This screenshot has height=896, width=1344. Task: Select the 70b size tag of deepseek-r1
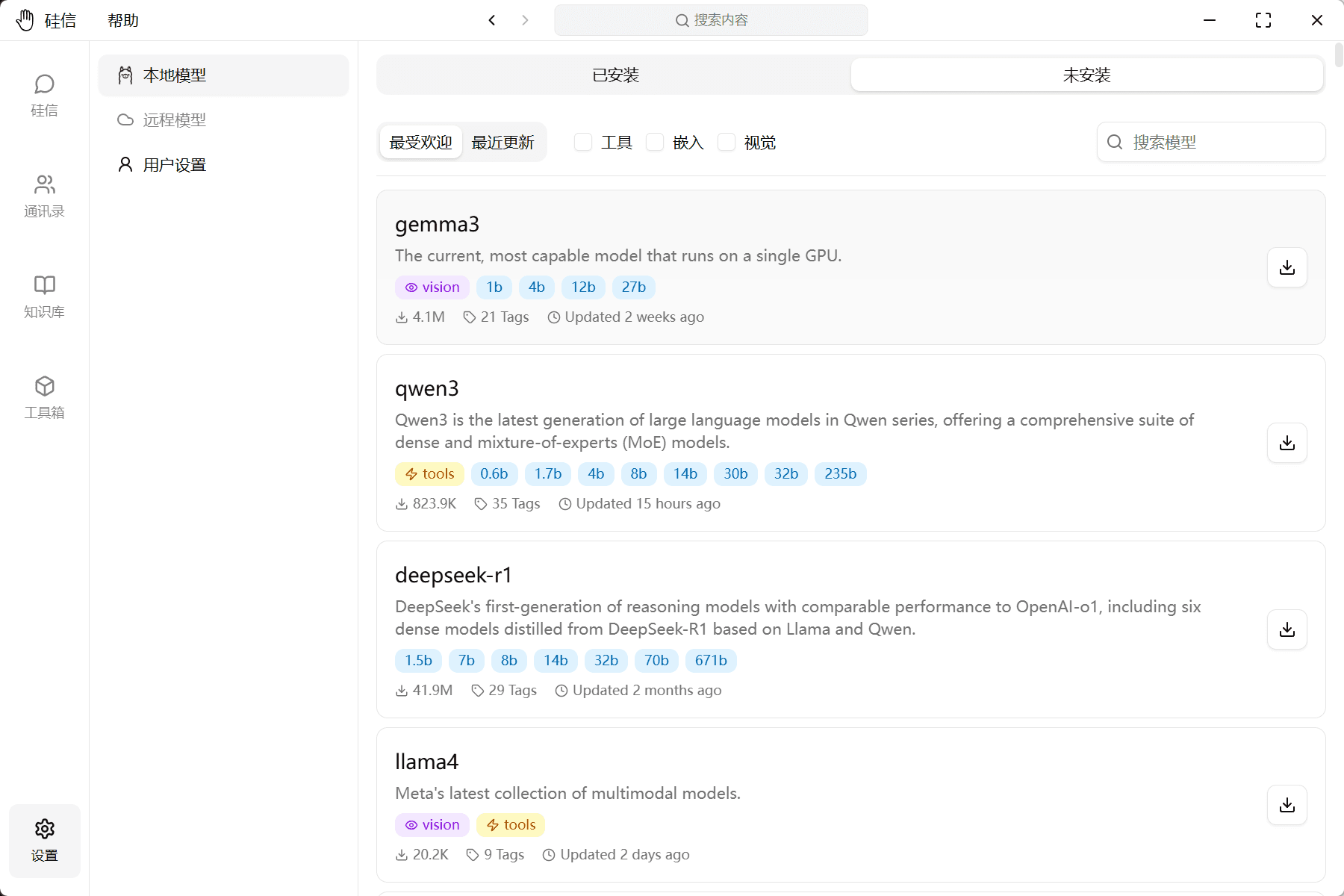[x=656, y=661]
